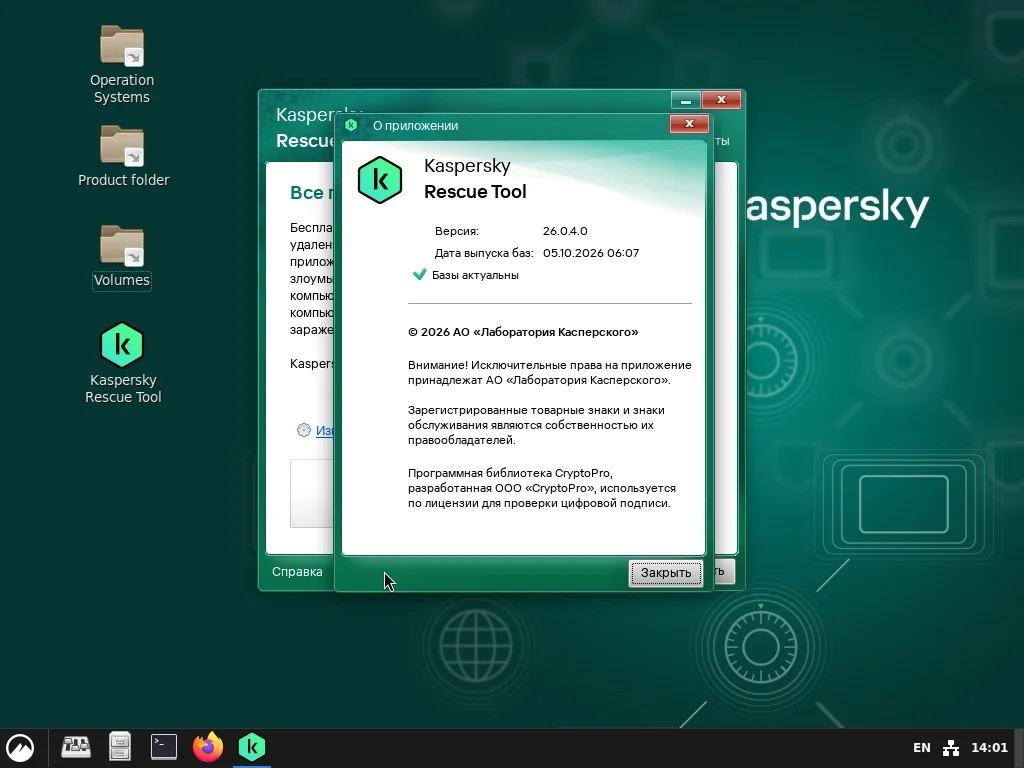Switch the EN keyboard layout indicator
This screenshot has width=1024, height=768.
[x=921, y=748]
